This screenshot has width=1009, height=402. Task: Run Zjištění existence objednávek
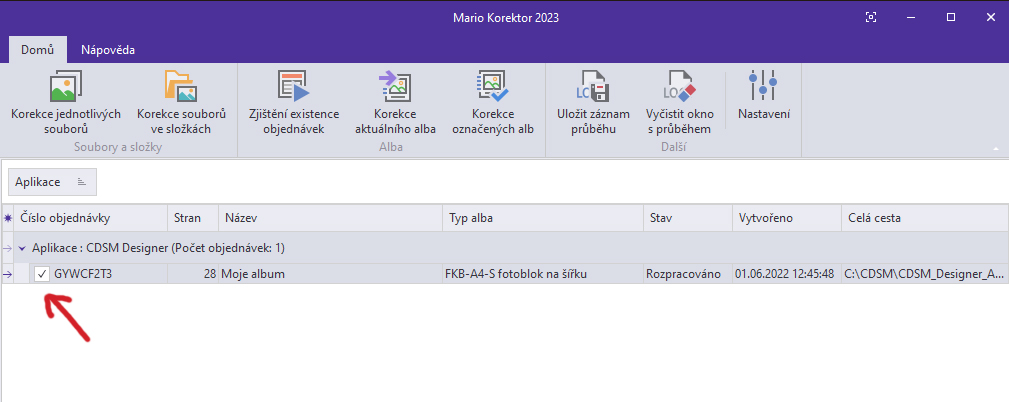pyautogui.click(x=294, y=103)
